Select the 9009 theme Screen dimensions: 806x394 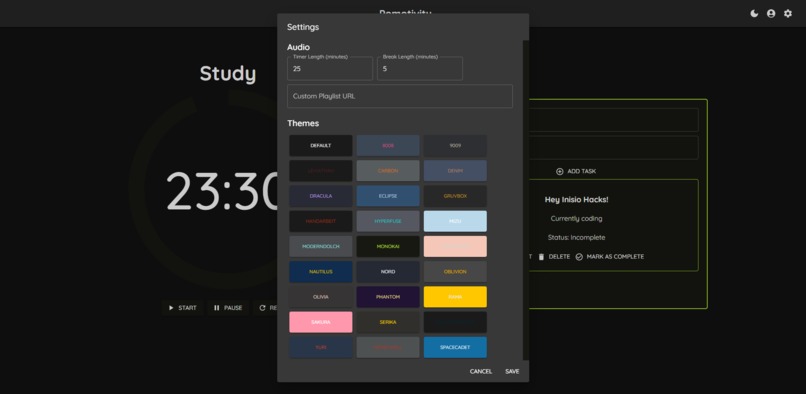tap(455, 146)
